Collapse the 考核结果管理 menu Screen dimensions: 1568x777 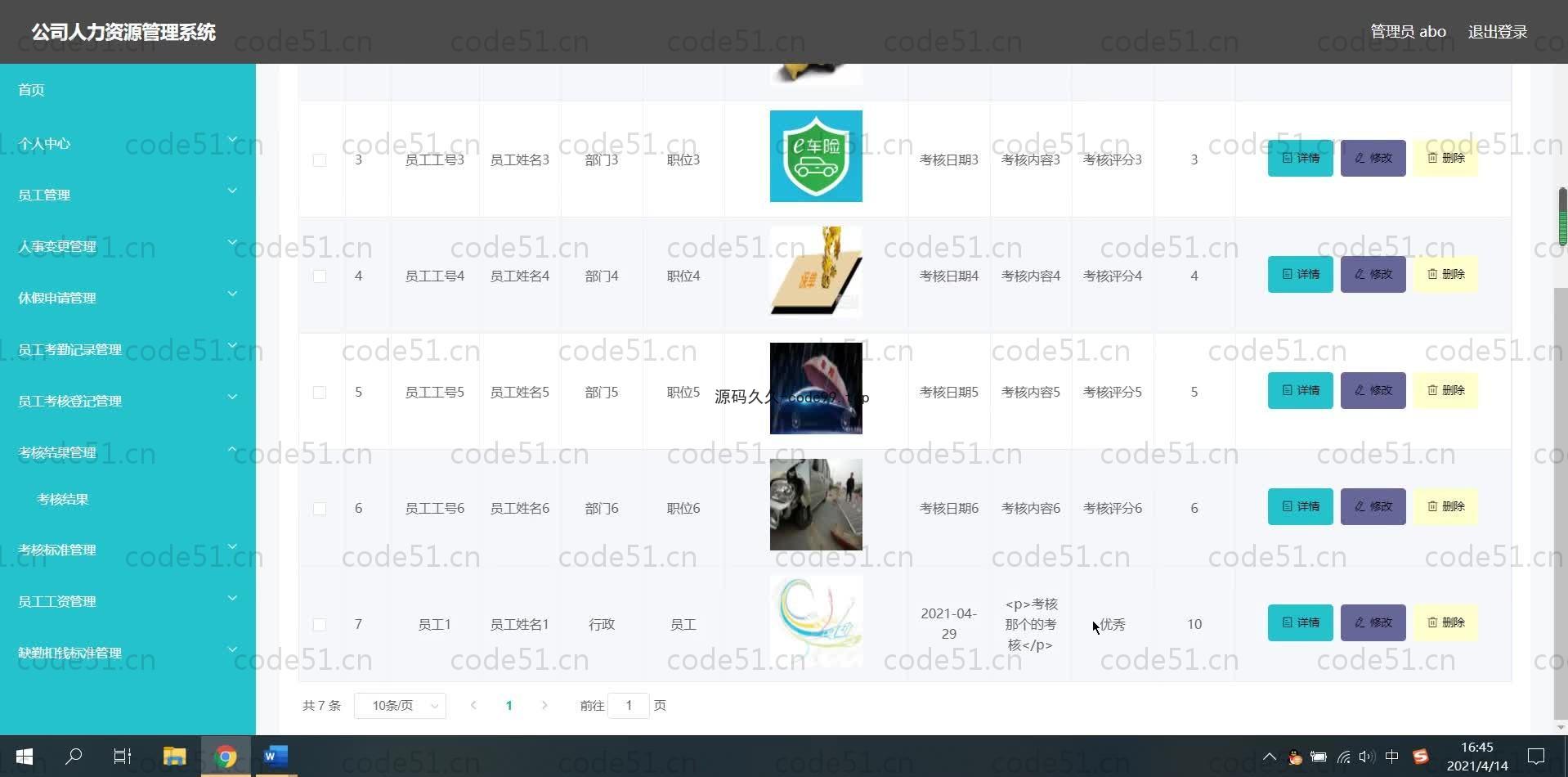pos(128,452)
